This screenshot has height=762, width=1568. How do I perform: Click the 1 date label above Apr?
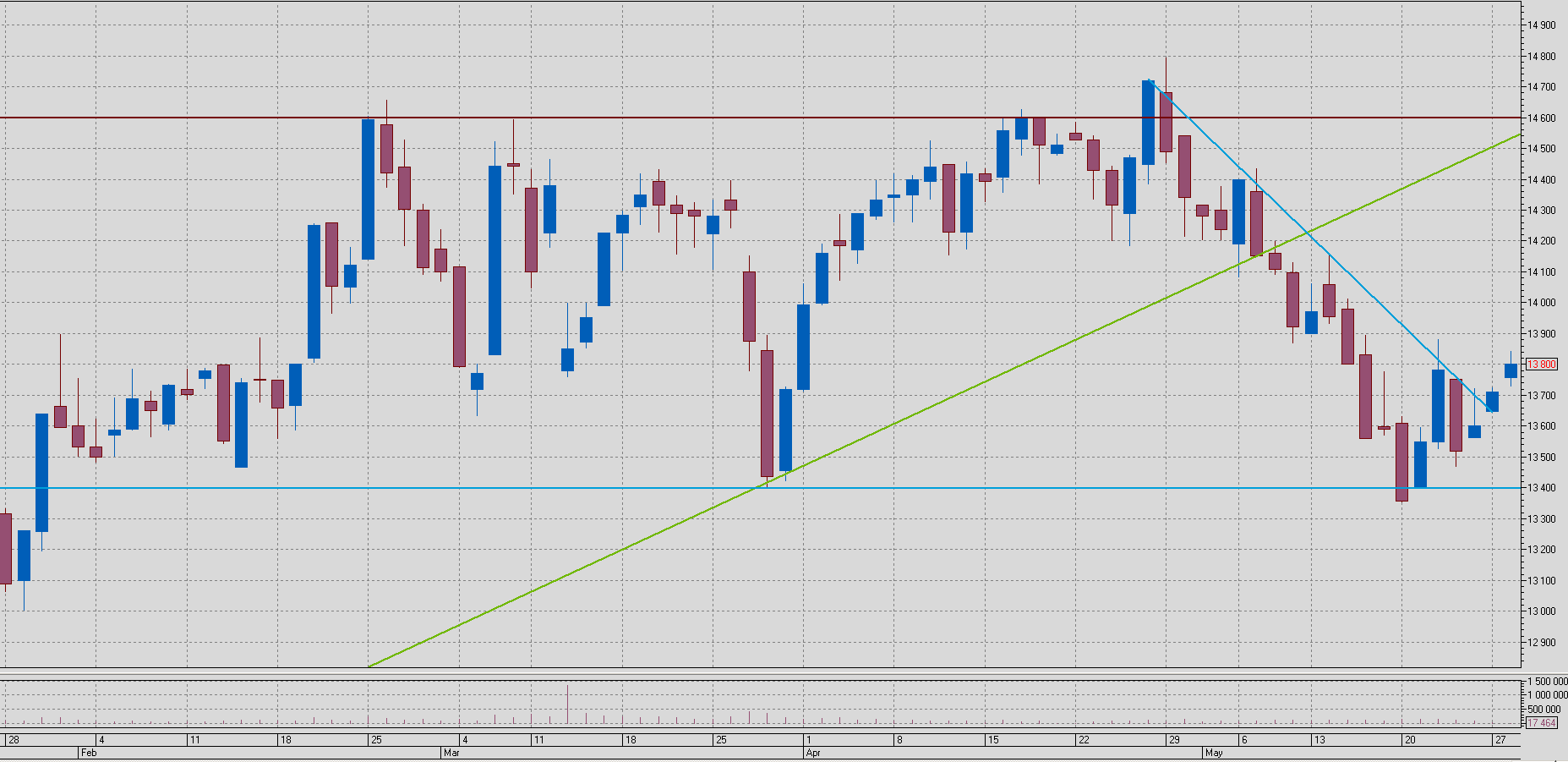tap(809, 740)
